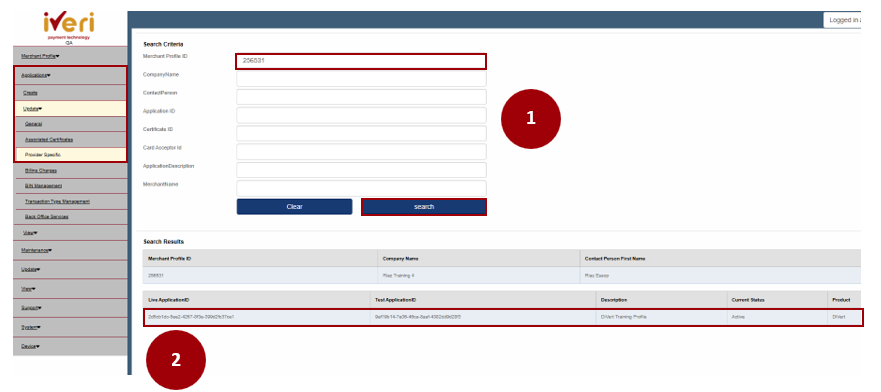Click the Card Acceptor Id input field
The height and width of the screenshot is (392, 881).
[361, 152]
